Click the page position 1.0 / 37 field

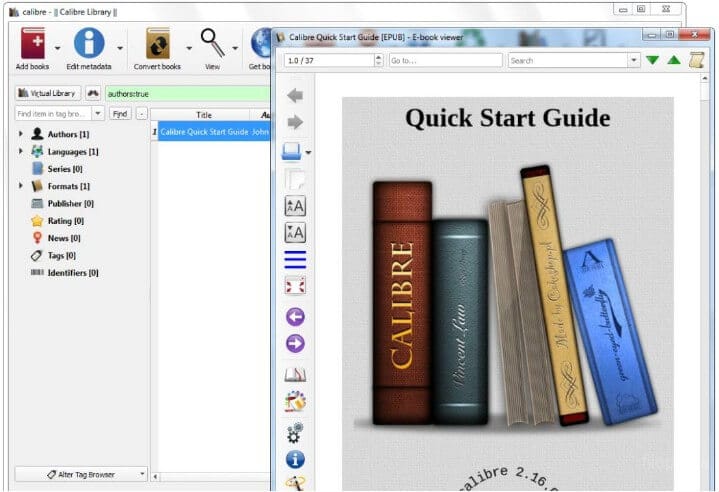click(329, 61)
